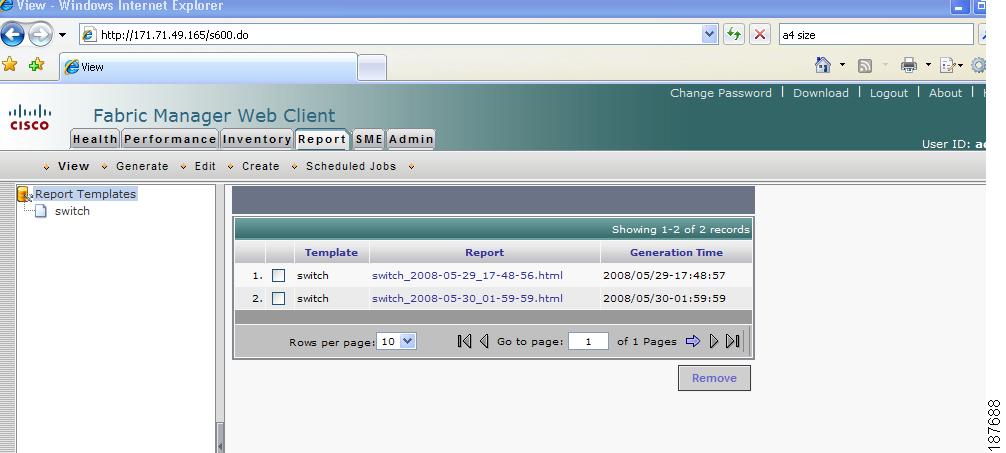Open the View submenu item
1006x453 pixels.
click(x=73, y=166)
